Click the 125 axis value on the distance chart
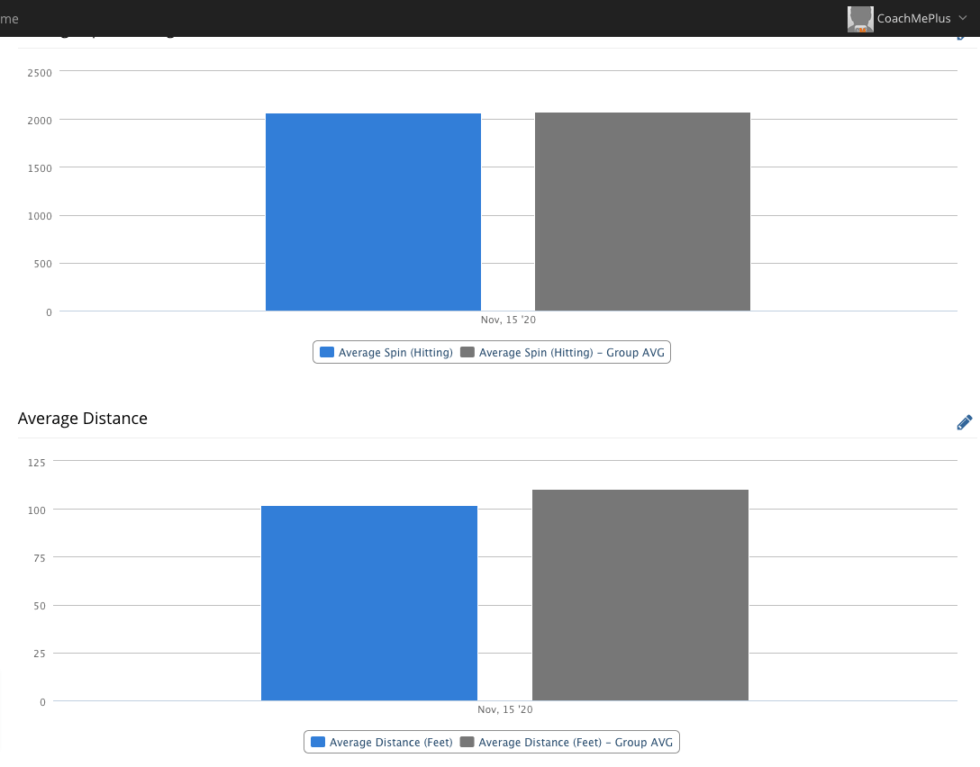Viewport: 980px width, 767px height. tap(36, 463)
